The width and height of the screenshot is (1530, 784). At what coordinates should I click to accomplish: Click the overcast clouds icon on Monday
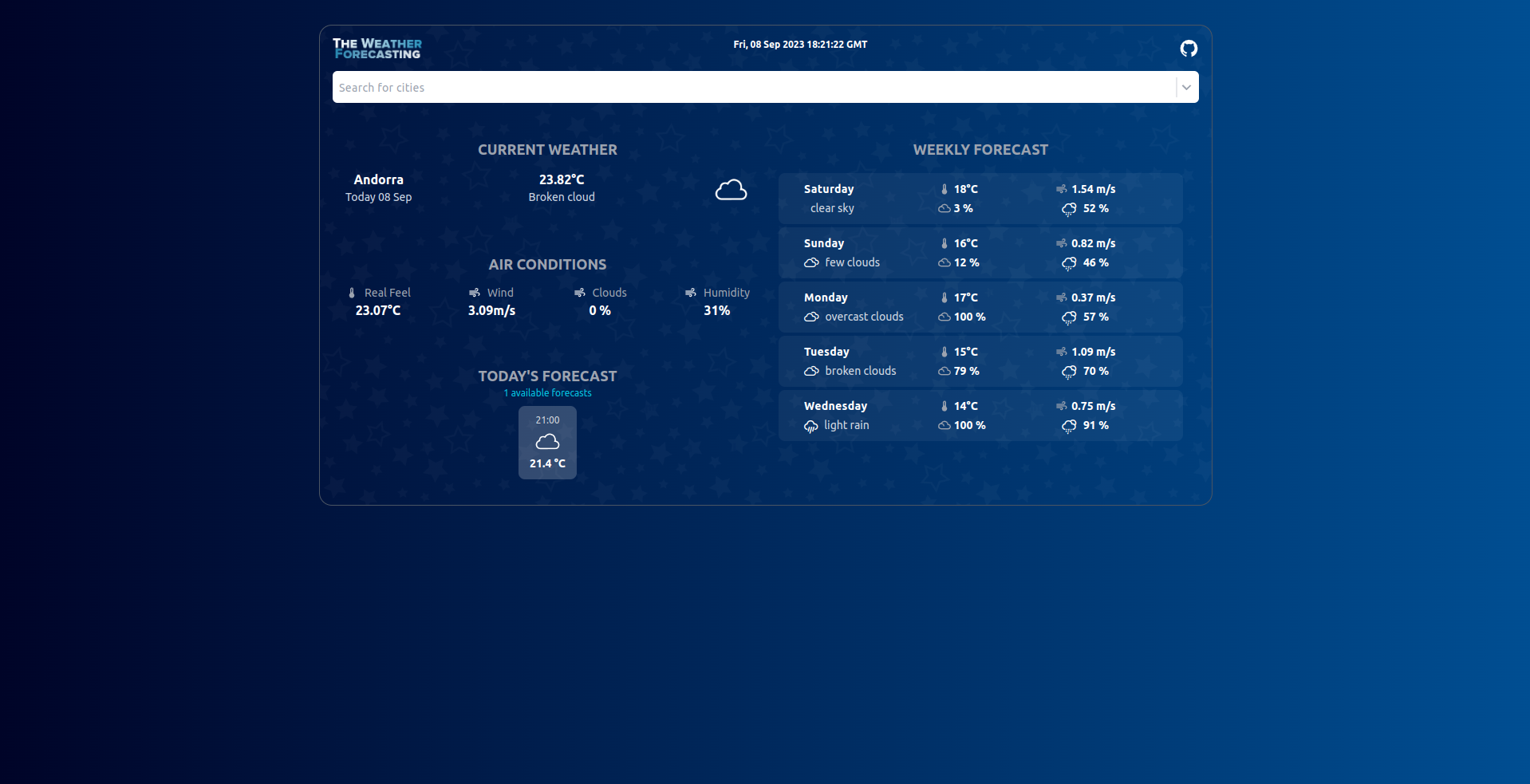click(x=811, y=317)
